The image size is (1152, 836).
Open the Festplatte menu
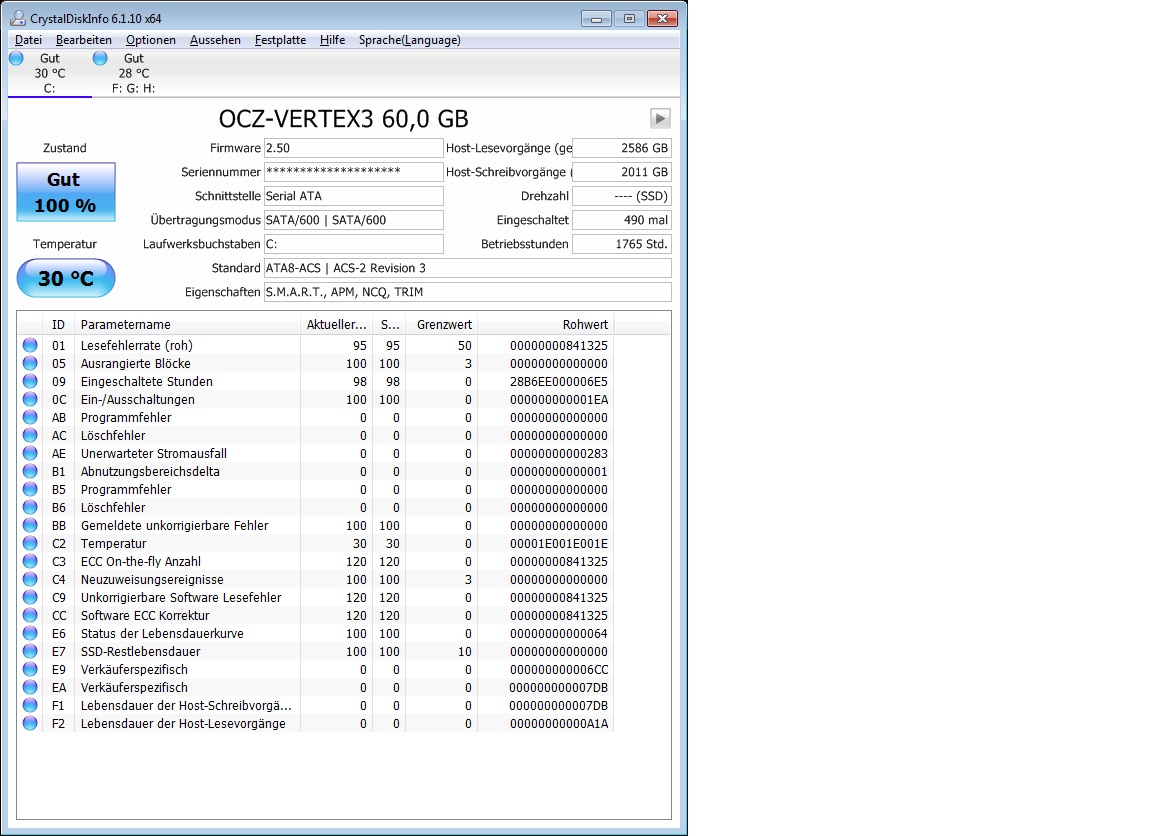(280, 40)
